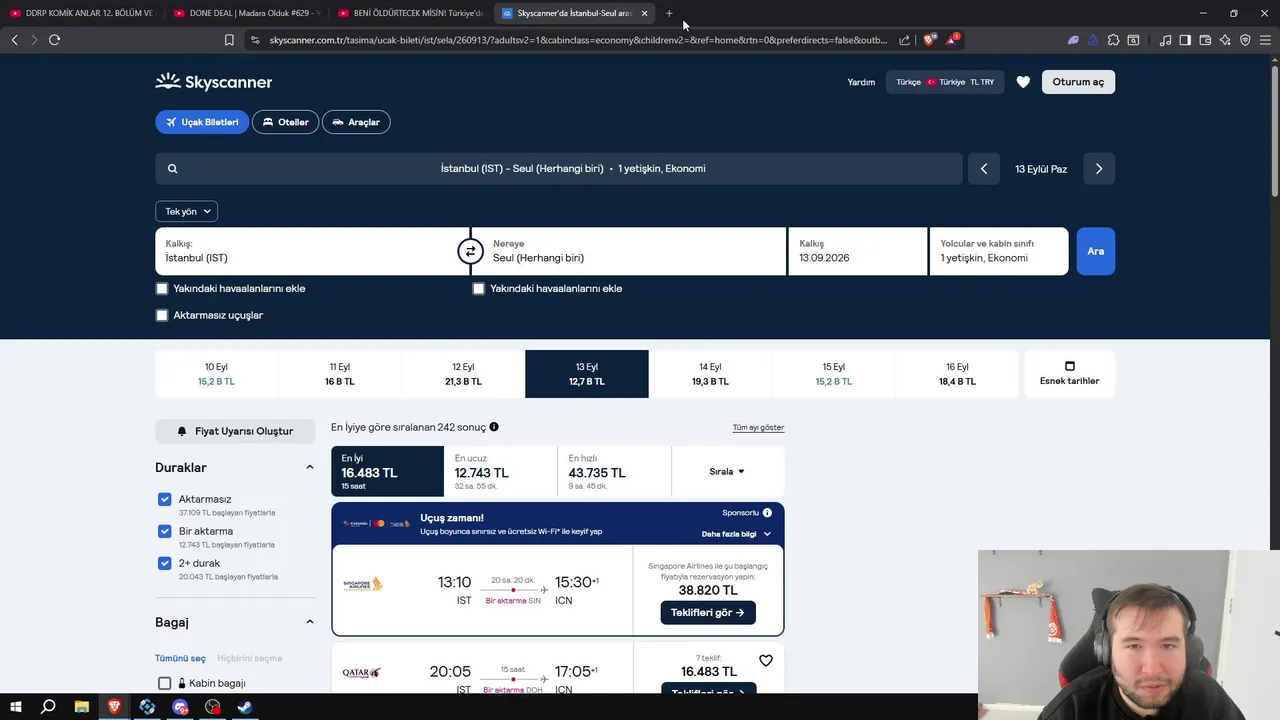
Task: Uncheck the Bir aktarma filter
Action: pos(165,531)
